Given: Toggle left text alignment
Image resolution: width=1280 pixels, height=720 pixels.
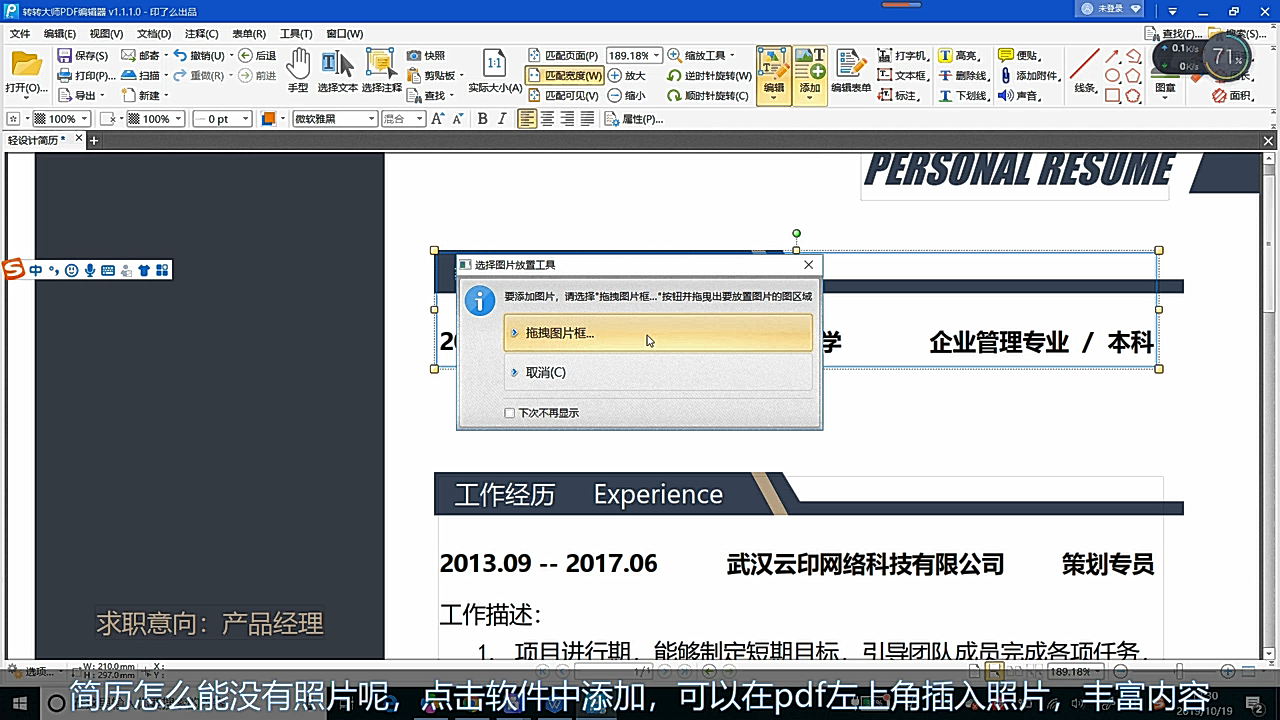Looking at the screenshot, I should (527, 119).
